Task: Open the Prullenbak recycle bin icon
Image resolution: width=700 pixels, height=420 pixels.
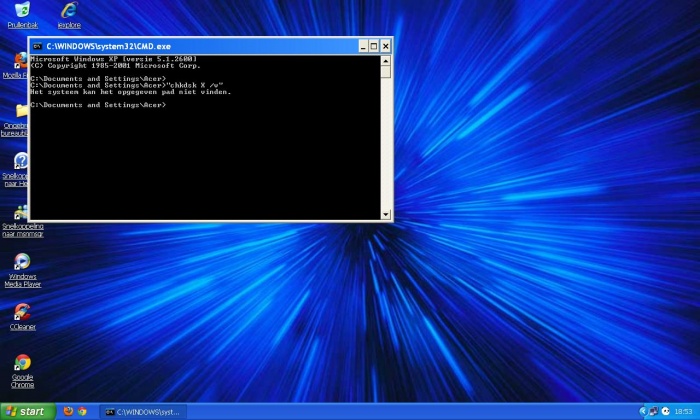Action: pyautogui.click(x=22, y=15)
